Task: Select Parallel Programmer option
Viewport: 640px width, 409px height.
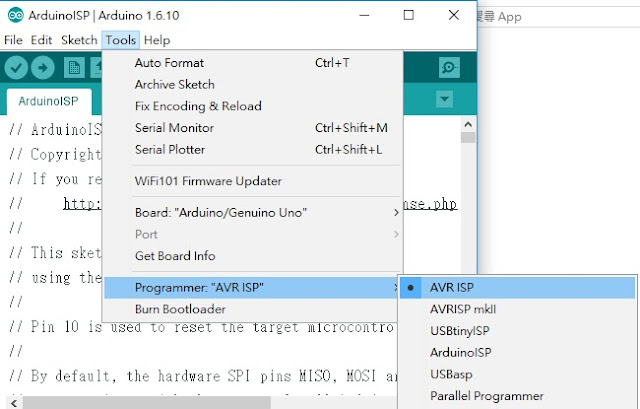Action: (x=518, y=396)
